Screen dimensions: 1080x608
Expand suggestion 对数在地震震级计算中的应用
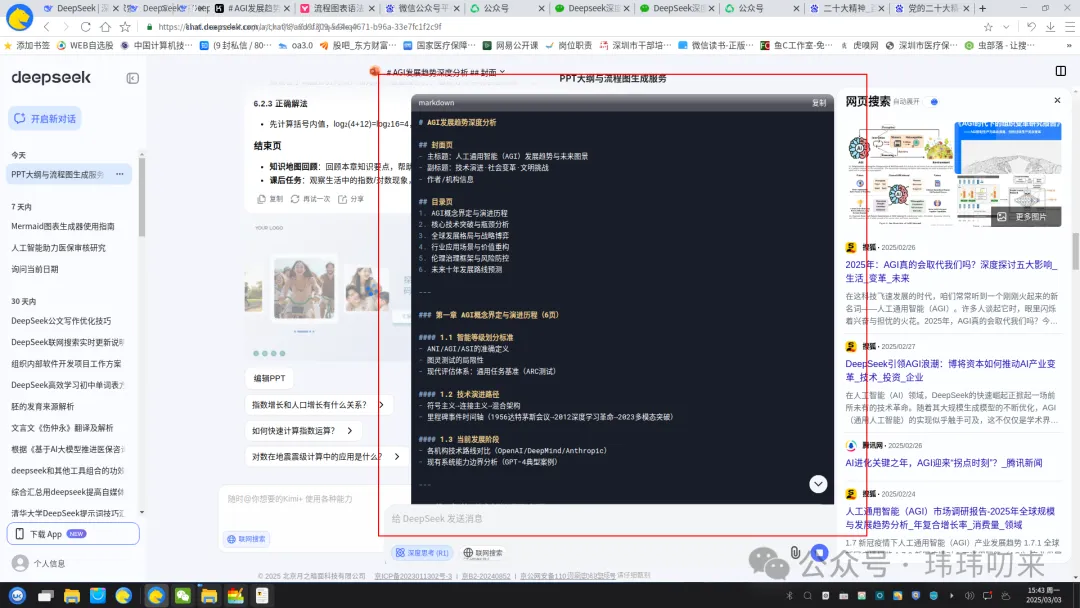[x=326, y=457]
